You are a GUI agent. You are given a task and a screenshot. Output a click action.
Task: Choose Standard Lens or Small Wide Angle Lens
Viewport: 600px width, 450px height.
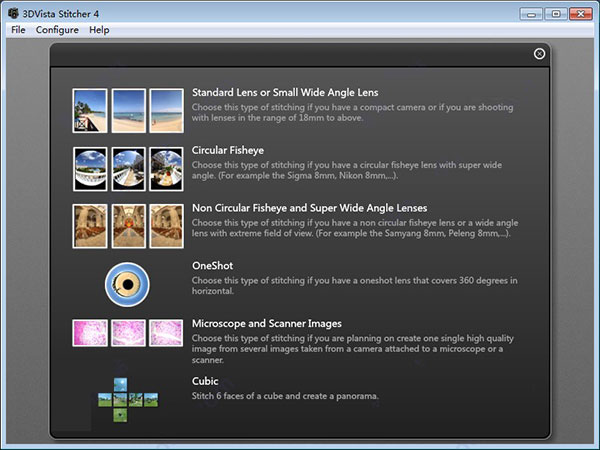click(285, 93)
